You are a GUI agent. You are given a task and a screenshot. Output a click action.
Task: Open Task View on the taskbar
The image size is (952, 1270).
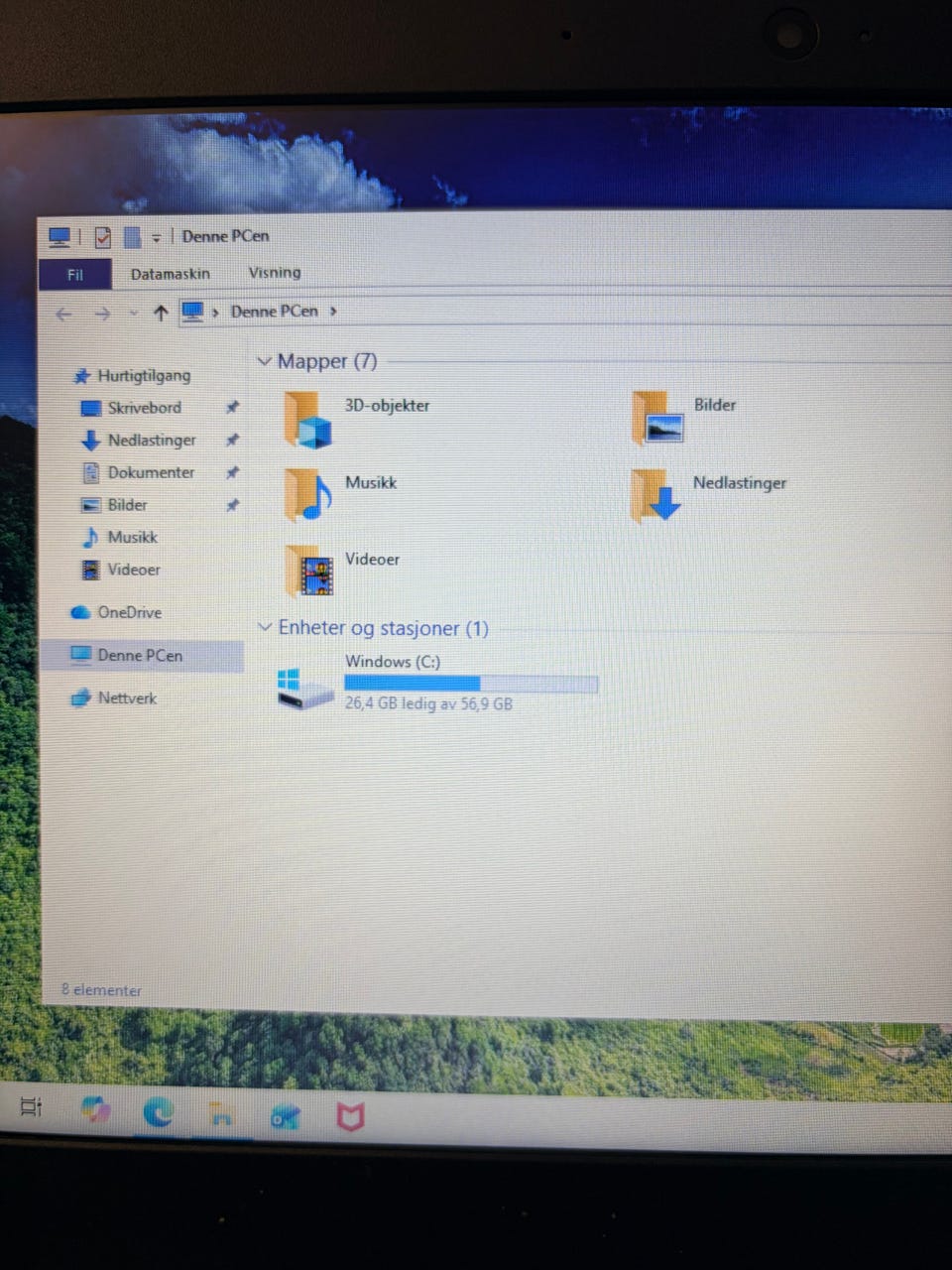coord(31,1106)
